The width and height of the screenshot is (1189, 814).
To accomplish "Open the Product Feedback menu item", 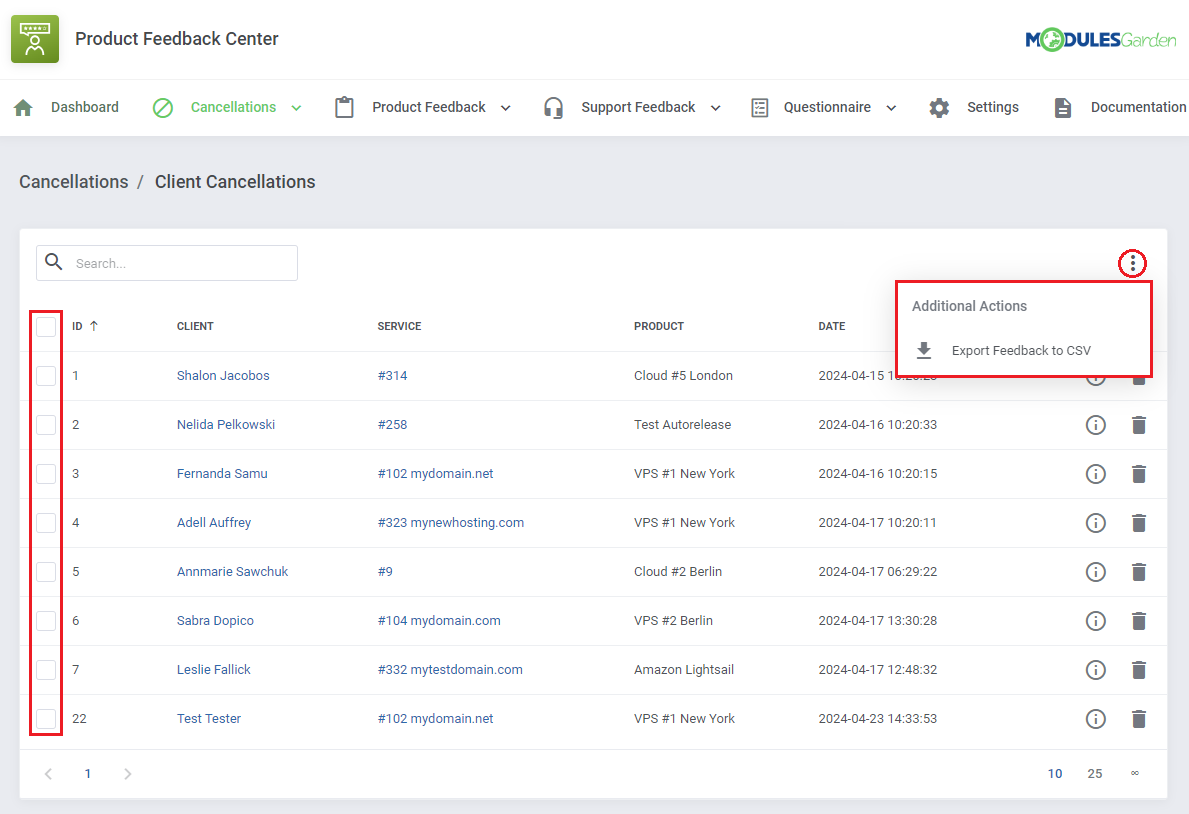I will click(x=428, y=107).
